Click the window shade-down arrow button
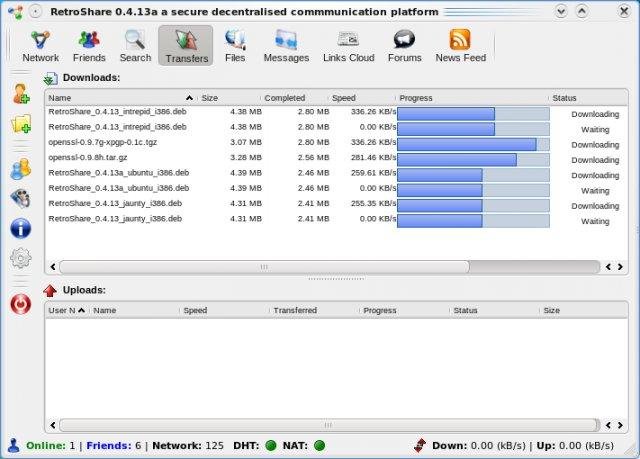640x459 pixels. coord(561,11)
